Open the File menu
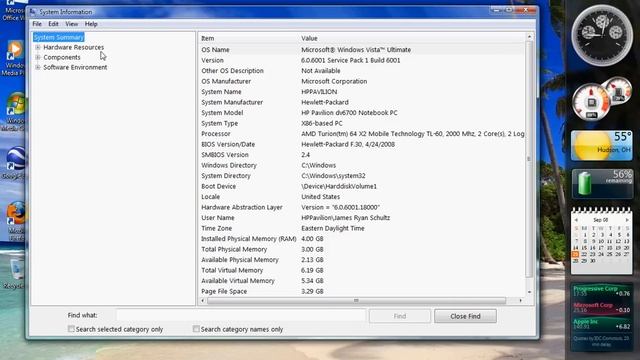 (37, 24)
